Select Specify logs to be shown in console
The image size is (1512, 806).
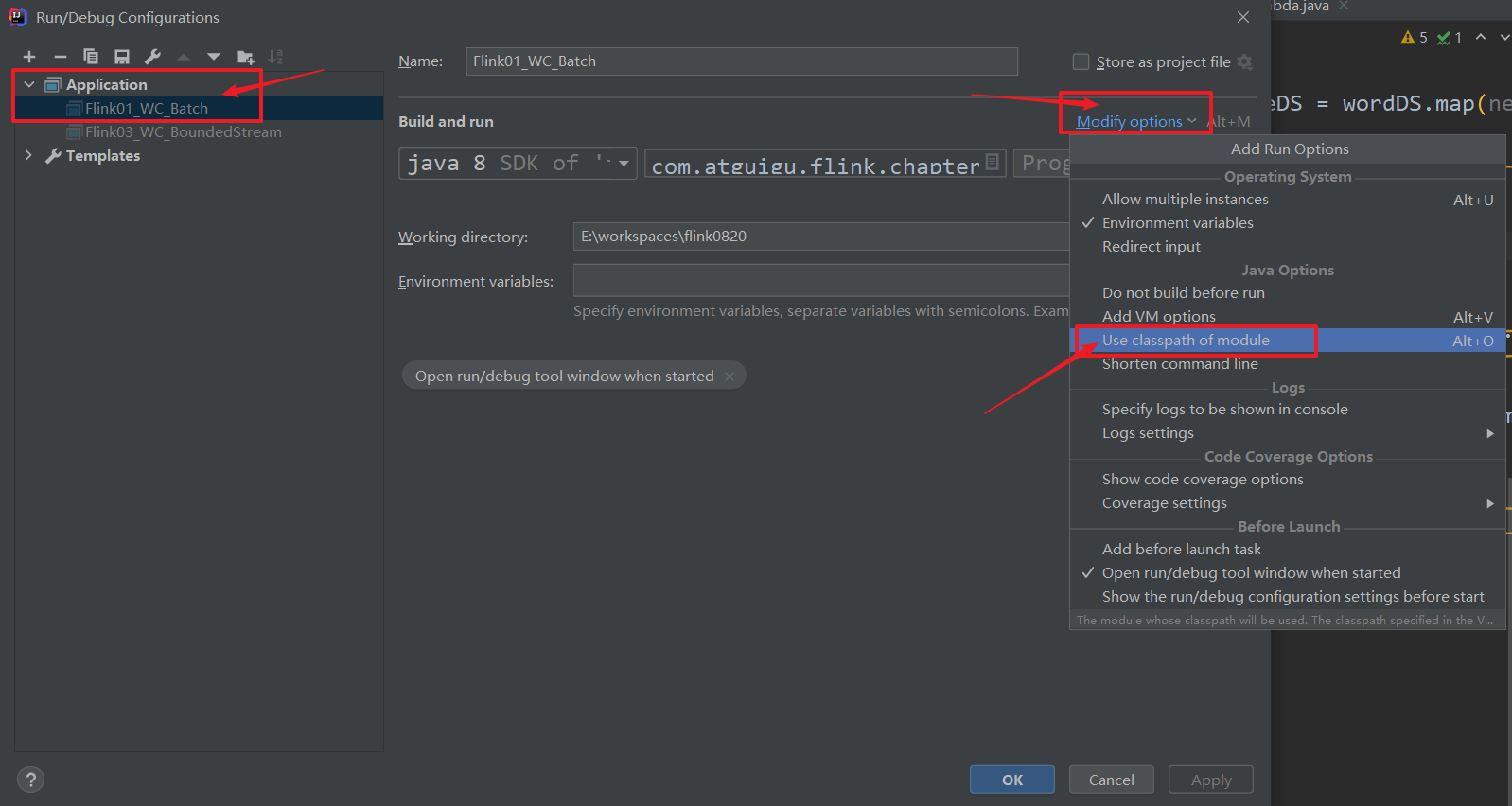1288,410
